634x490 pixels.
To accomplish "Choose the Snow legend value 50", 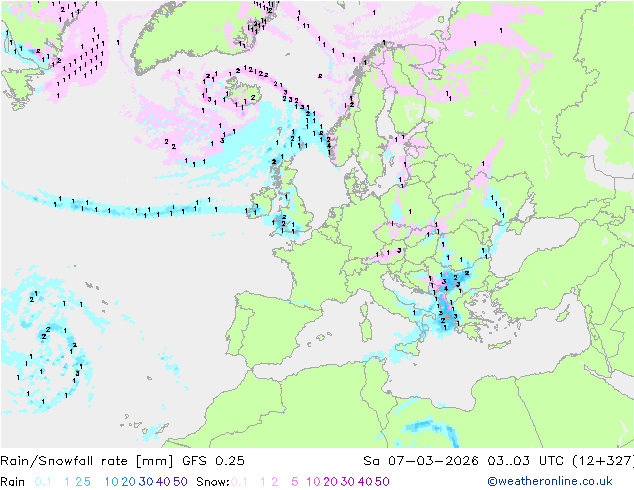I will [x=382, y=482].
